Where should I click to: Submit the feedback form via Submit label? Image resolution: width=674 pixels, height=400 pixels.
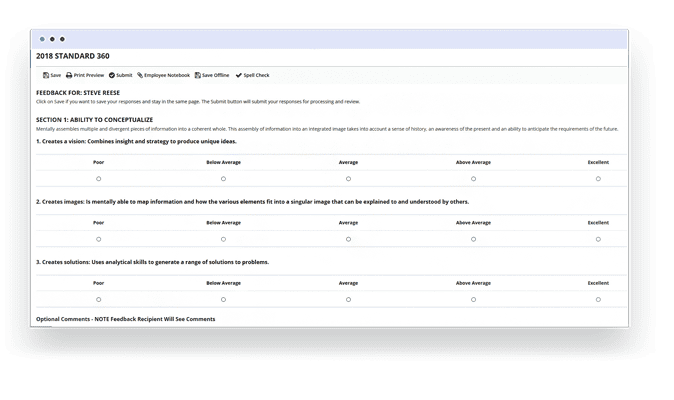(x=124, y=75)
